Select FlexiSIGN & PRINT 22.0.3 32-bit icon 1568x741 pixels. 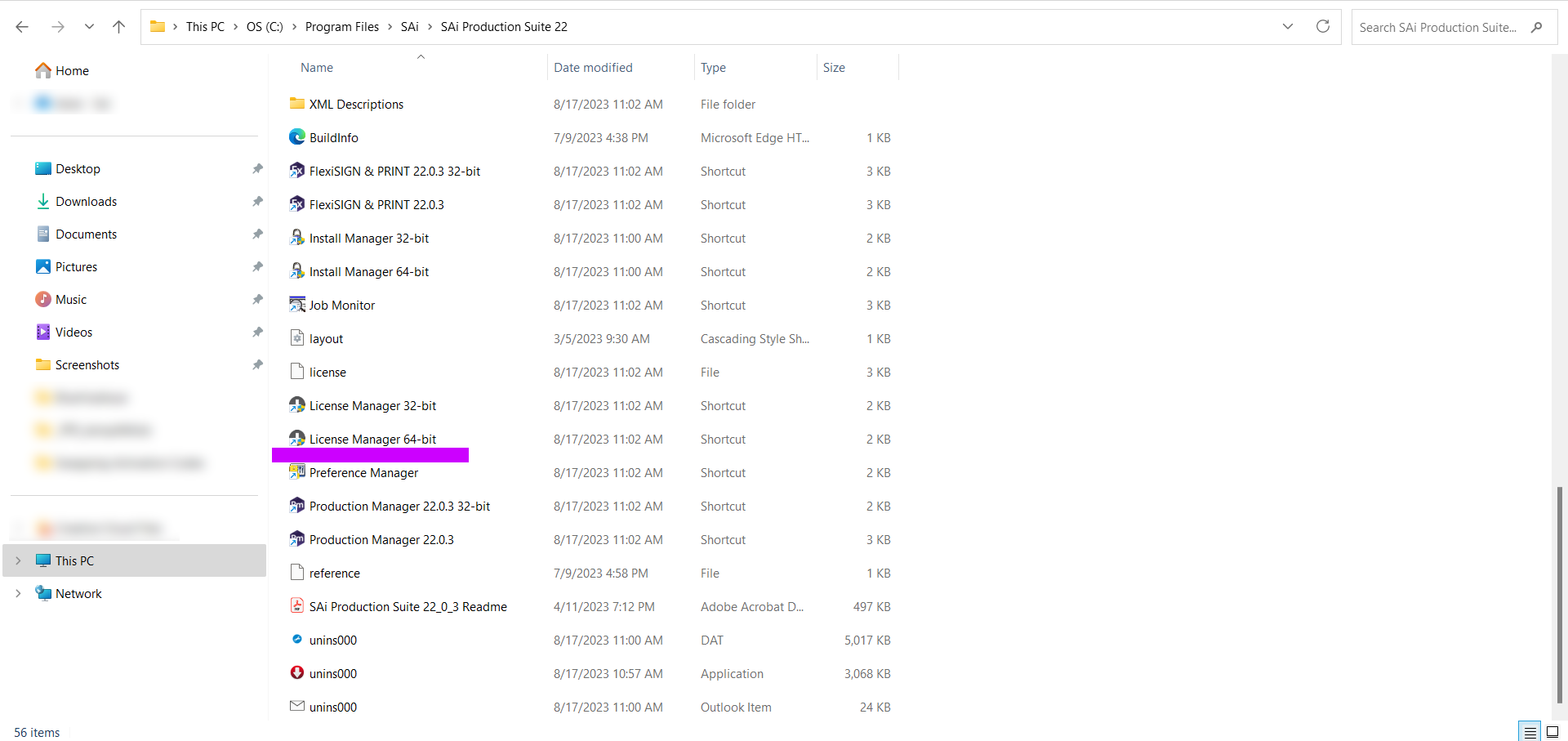click(x=297, y=171)
